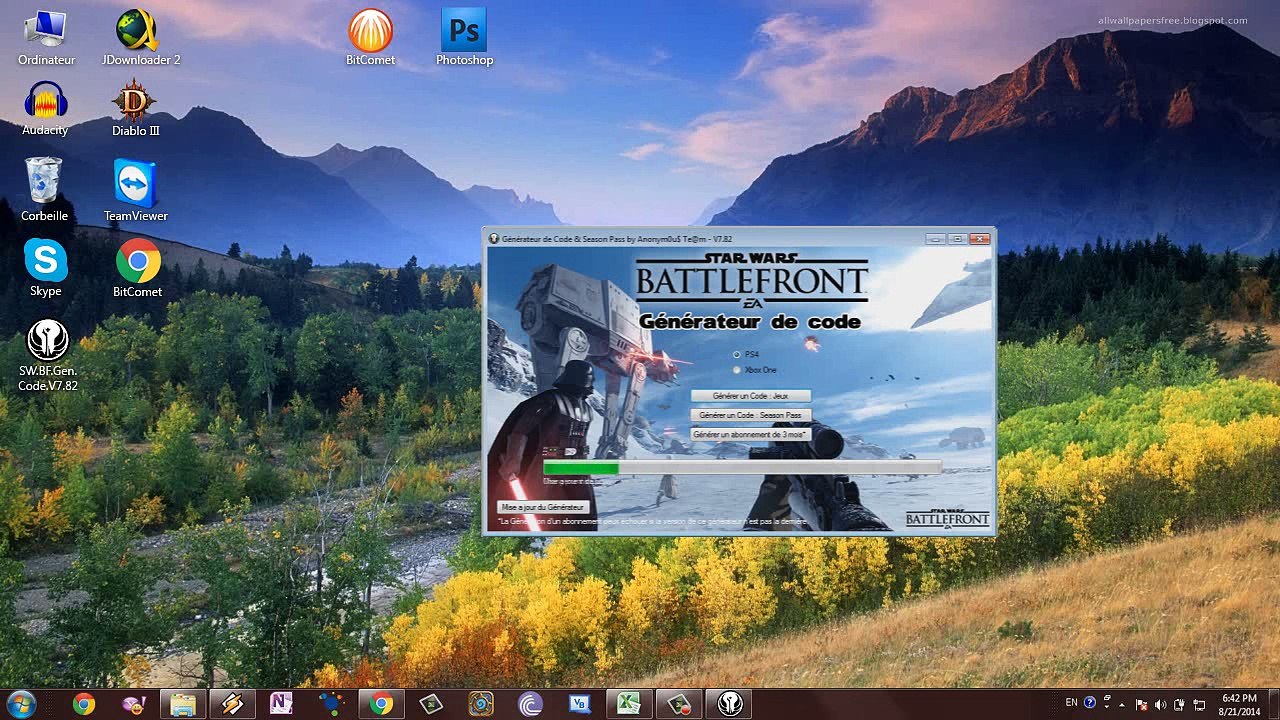The height and width of the screenshot is (720, 1280).
Task: Choose the Xbox One platform option
Action: coord(737,370)
